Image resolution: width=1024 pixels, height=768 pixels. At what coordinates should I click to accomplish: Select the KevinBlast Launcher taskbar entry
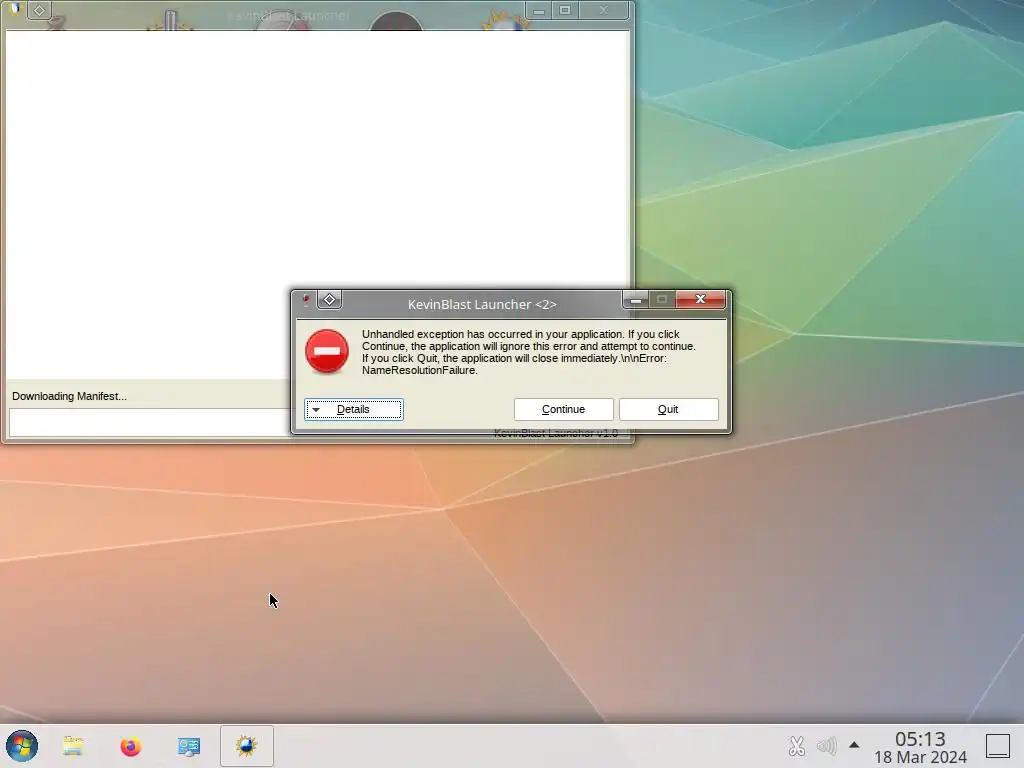246,746
